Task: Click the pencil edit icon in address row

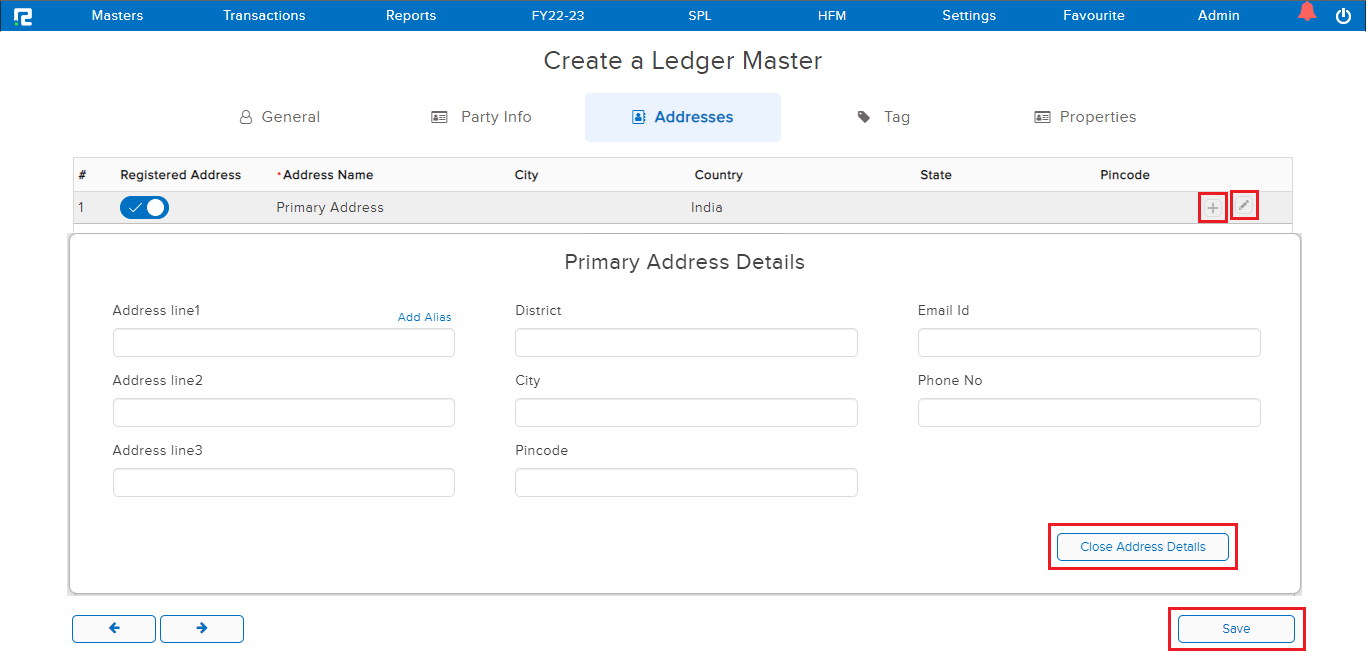Action: (x=1244, y=206)
